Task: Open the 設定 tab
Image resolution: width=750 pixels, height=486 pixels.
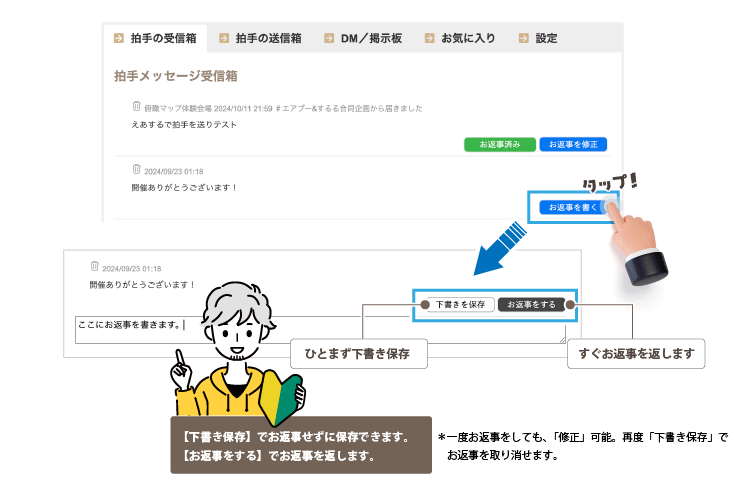Action: coord(539,38)
